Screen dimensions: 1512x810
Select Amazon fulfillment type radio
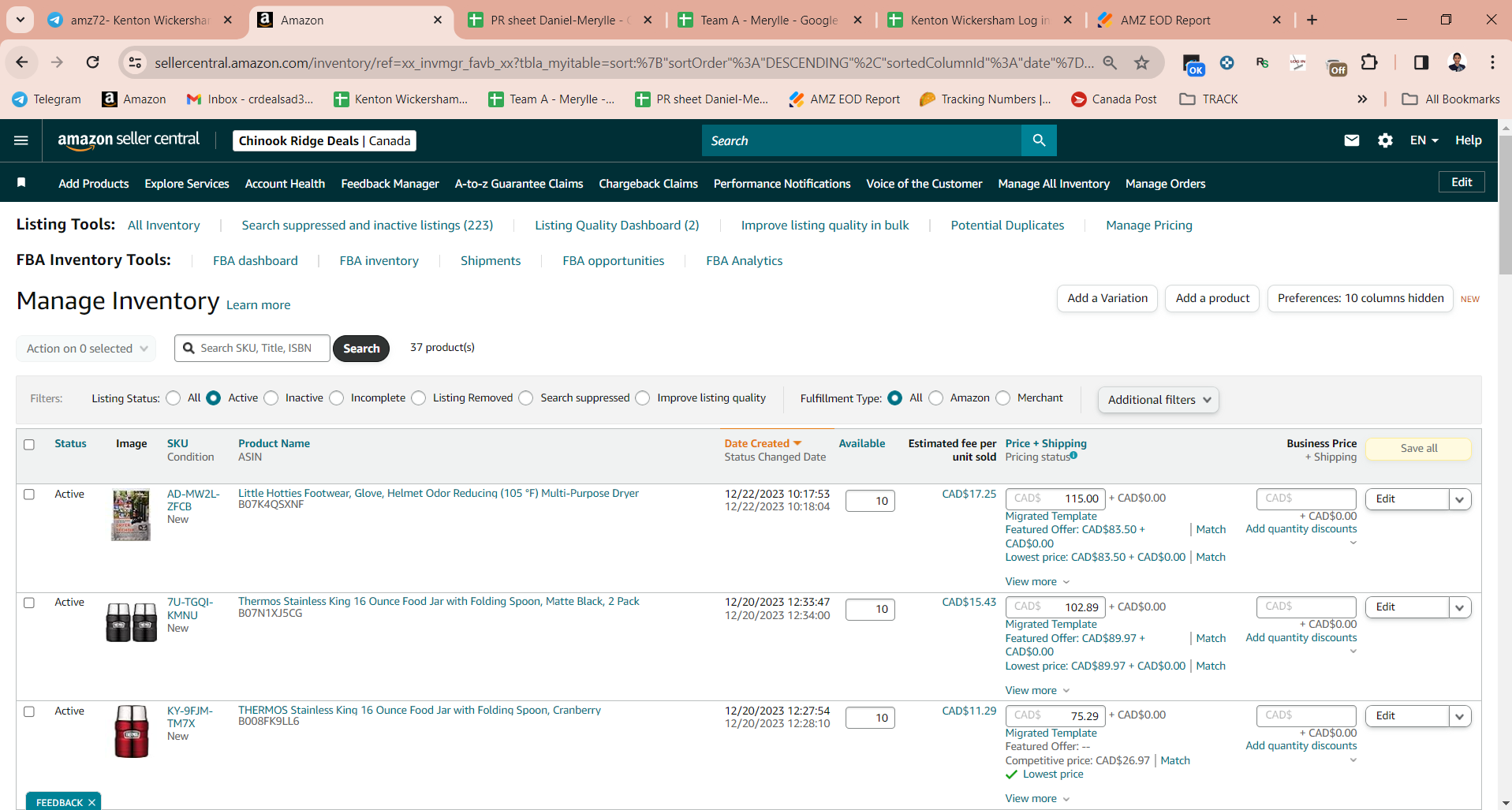point(936,398)
